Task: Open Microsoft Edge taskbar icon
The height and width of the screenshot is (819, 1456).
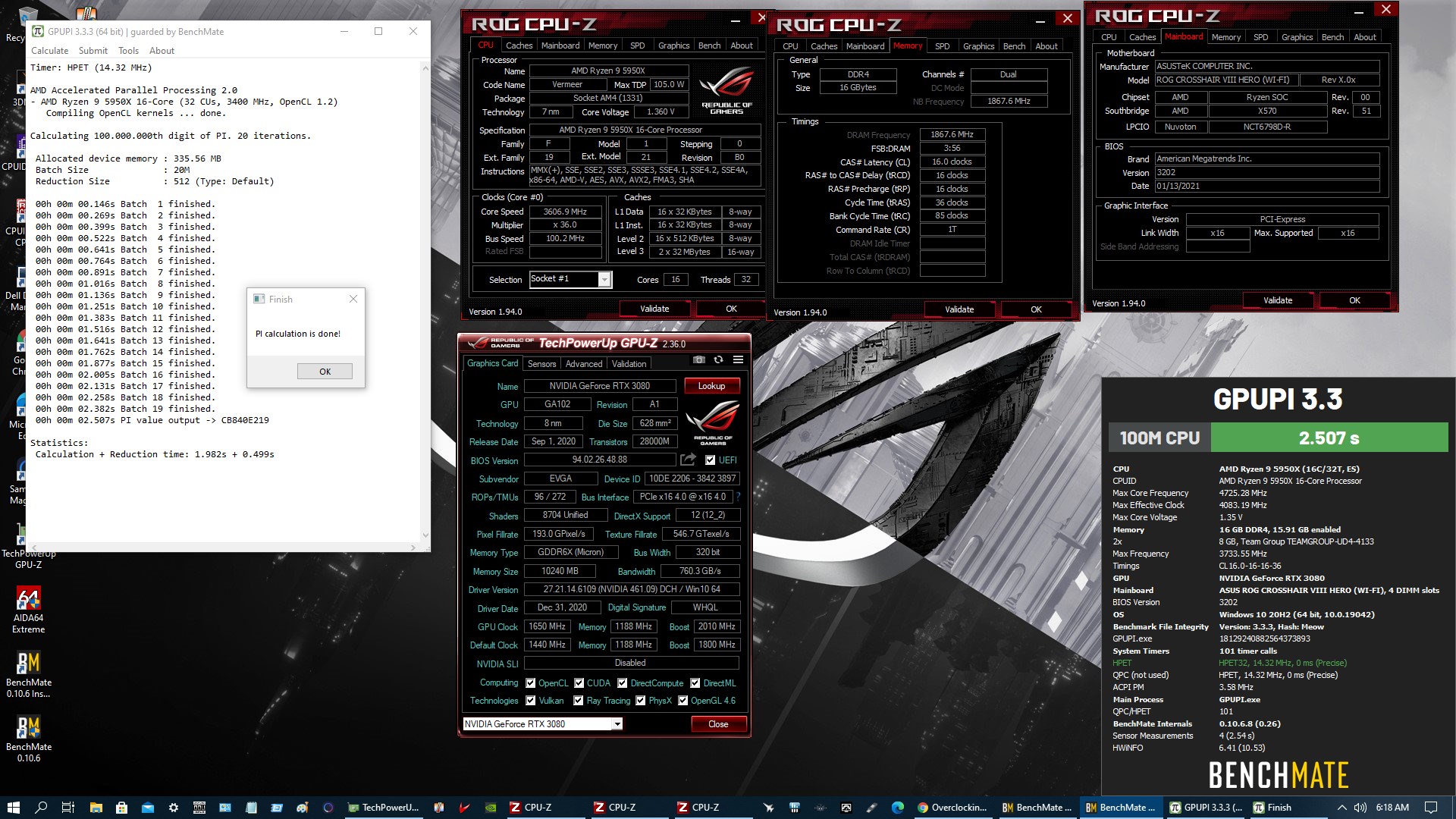Action: 898,808
